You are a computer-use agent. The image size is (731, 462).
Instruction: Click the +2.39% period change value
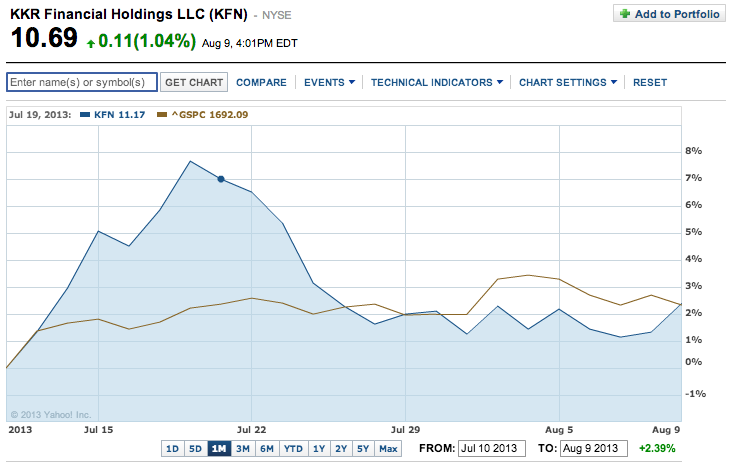(657, 448)
